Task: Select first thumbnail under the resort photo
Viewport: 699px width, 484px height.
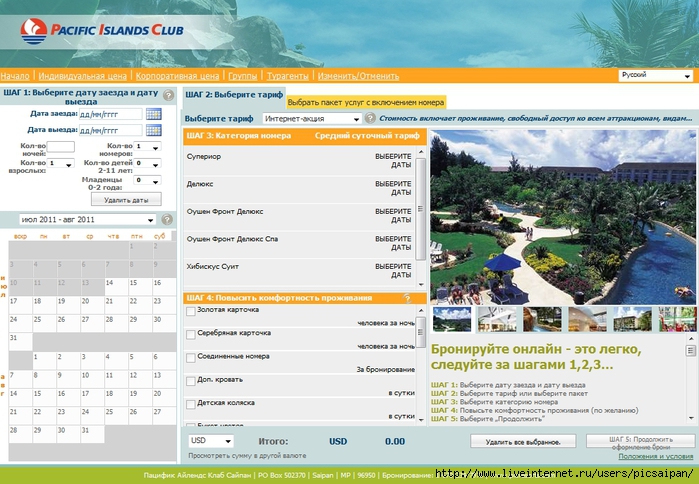Action: [x=452, y=318]
